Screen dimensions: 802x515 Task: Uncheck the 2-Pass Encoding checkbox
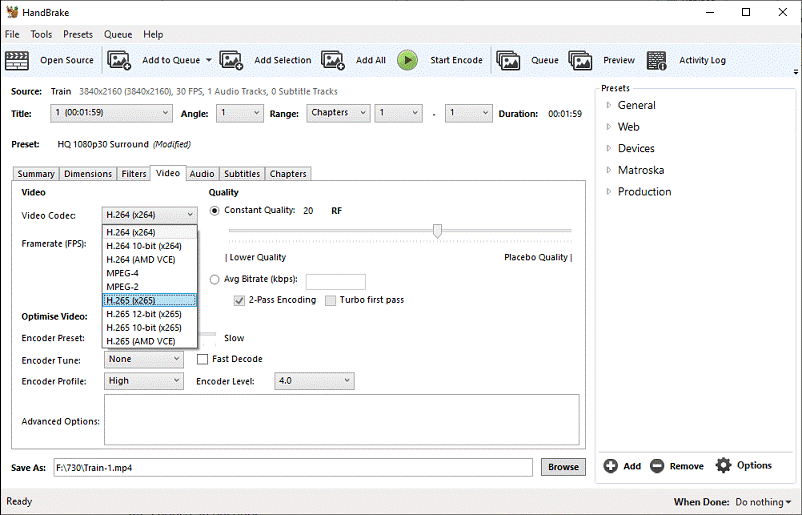[239, 300]
